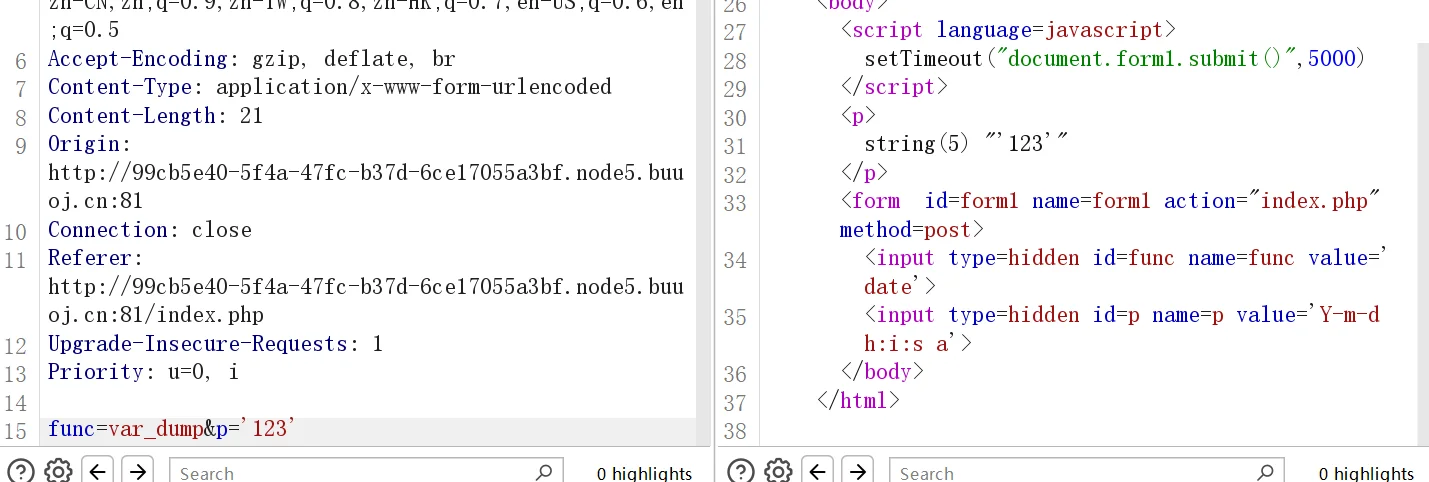
Task: Click the request body line func=var_dump&p='123'
Action: coord(170,430)
